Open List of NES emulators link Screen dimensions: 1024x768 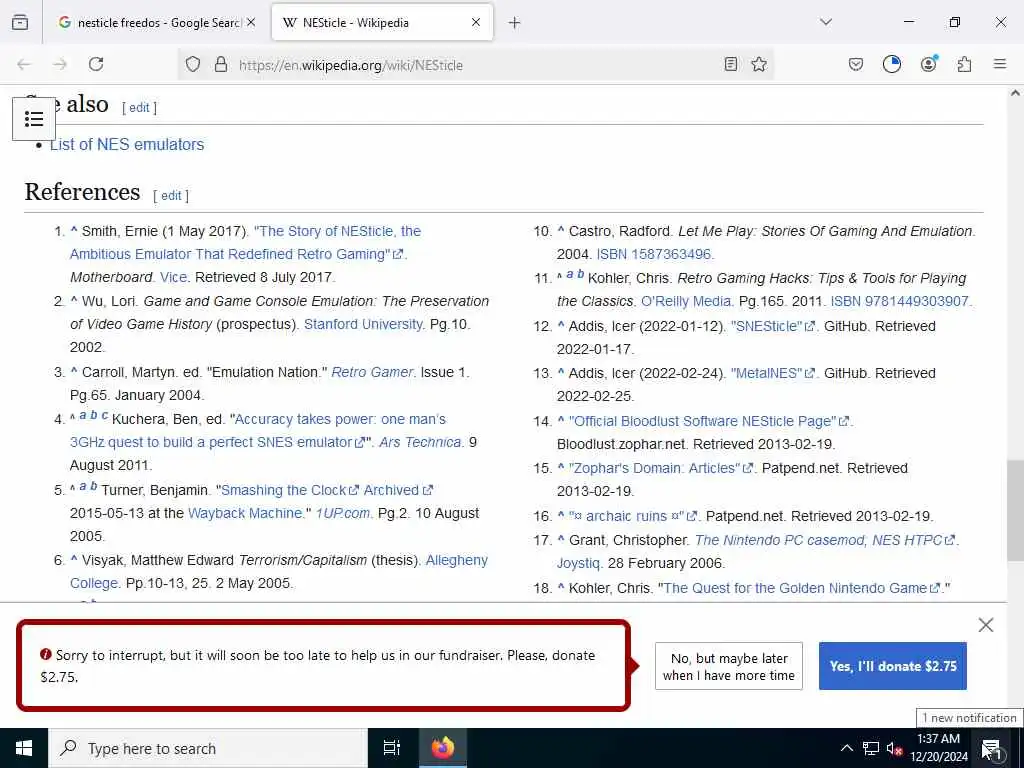coord(127,144)
